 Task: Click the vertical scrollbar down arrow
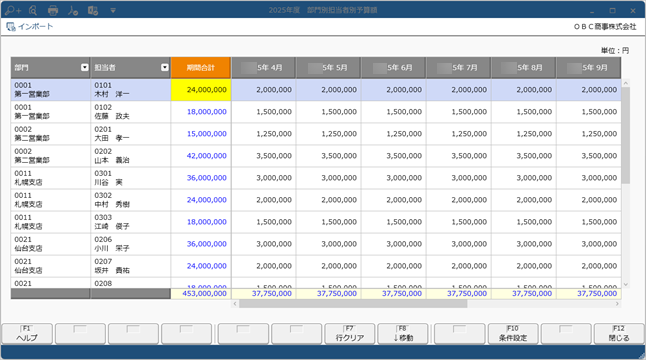pyautogui.click(x=626, y=284)
